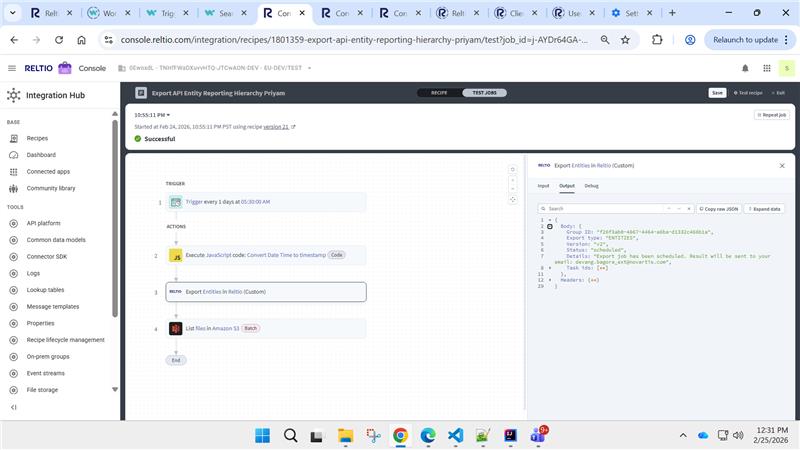
Task: Click Copy raw JSON button
Action: point(719,209)
